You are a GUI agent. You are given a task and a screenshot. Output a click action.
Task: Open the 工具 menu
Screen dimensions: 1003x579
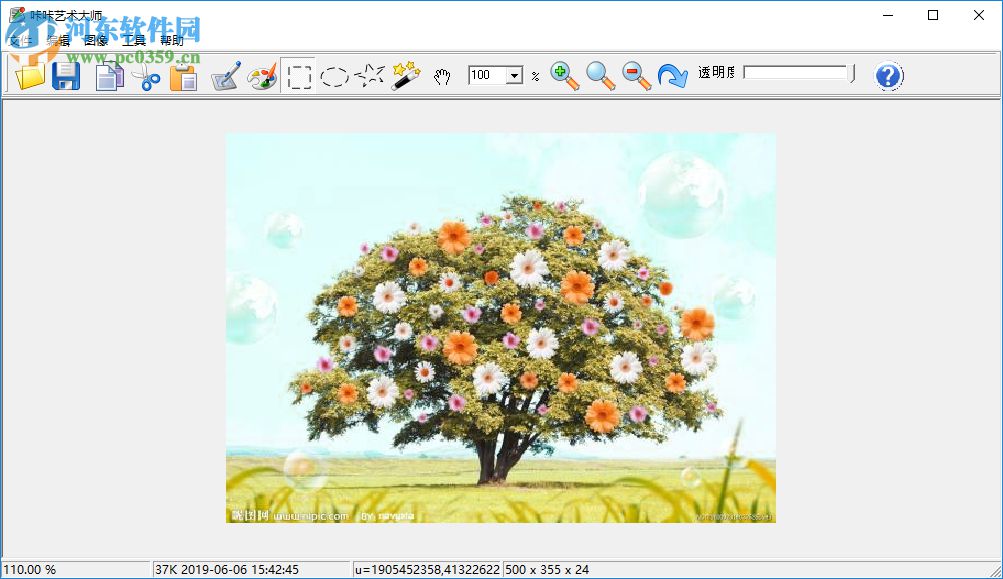coord(134,40)
